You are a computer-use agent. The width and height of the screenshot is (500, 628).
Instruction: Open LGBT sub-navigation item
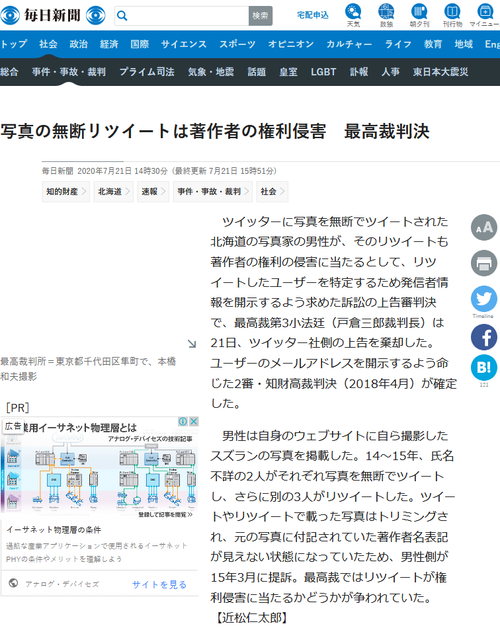pyautogui.click(x=323, y=72)
